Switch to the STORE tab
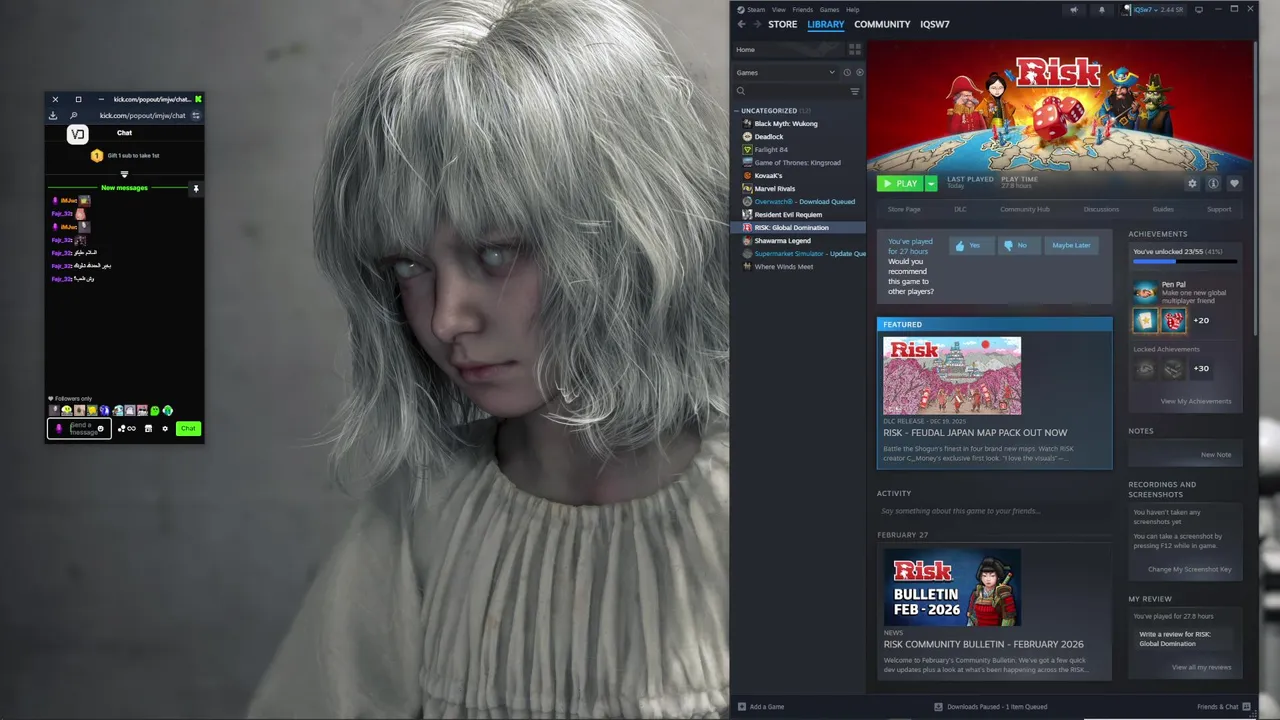The height and width of the screenshot is (720, 1280). pyautogui.click(x=782, y=24)
